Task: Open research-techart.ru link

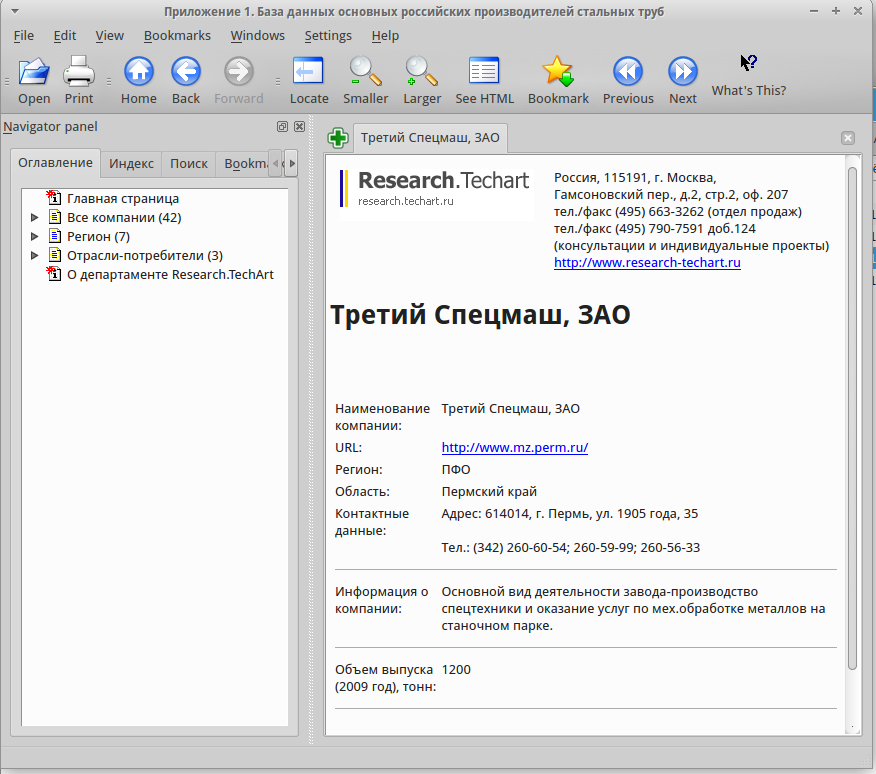Action: pyautogui.click(x=647, y=262)
